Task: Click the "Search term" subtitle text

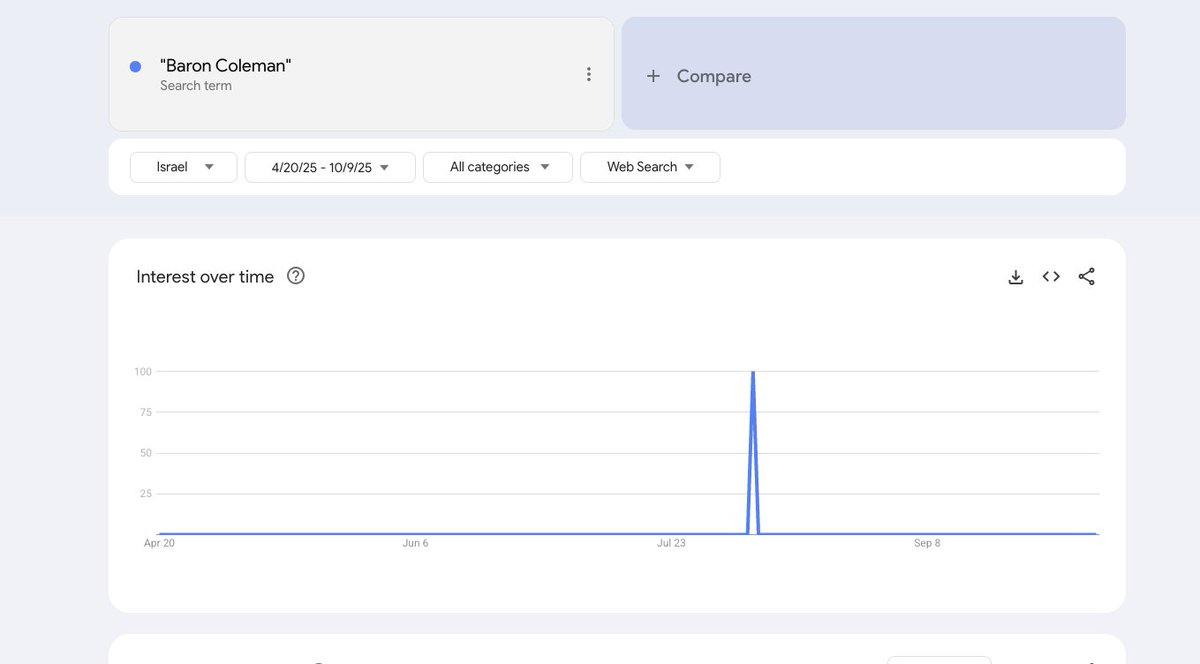Action: point(196,86)
